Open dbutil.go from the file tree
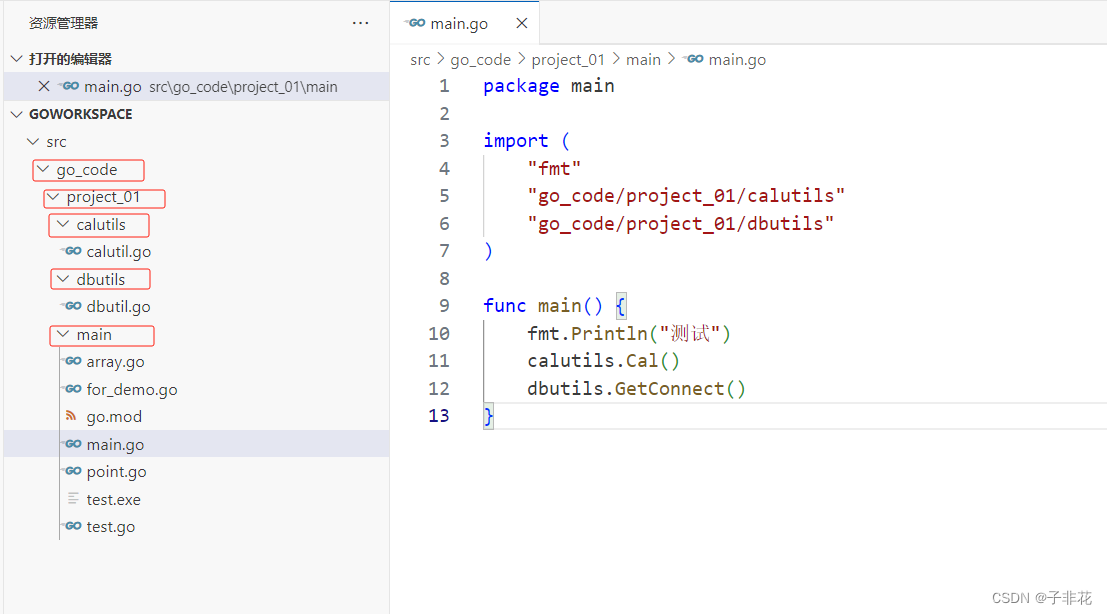This screenshot has width=1107, height=614. pos(119,307)
